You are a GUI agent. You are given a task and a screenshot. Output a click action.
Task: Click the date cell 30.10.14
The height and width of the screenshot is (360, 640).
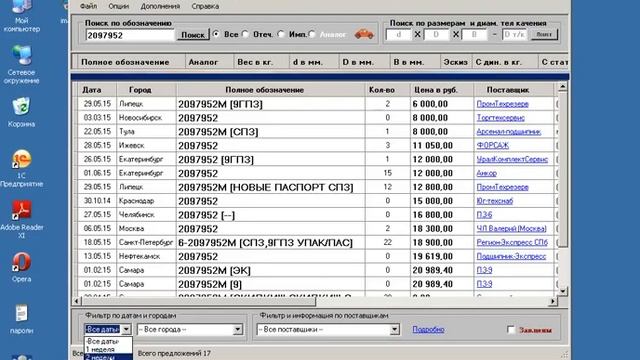pyautogui.click(x=97, y=201)
